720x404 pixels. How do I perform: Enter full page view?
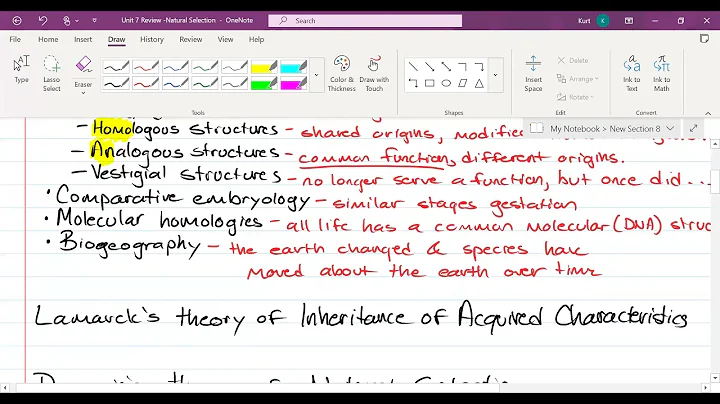693,129
